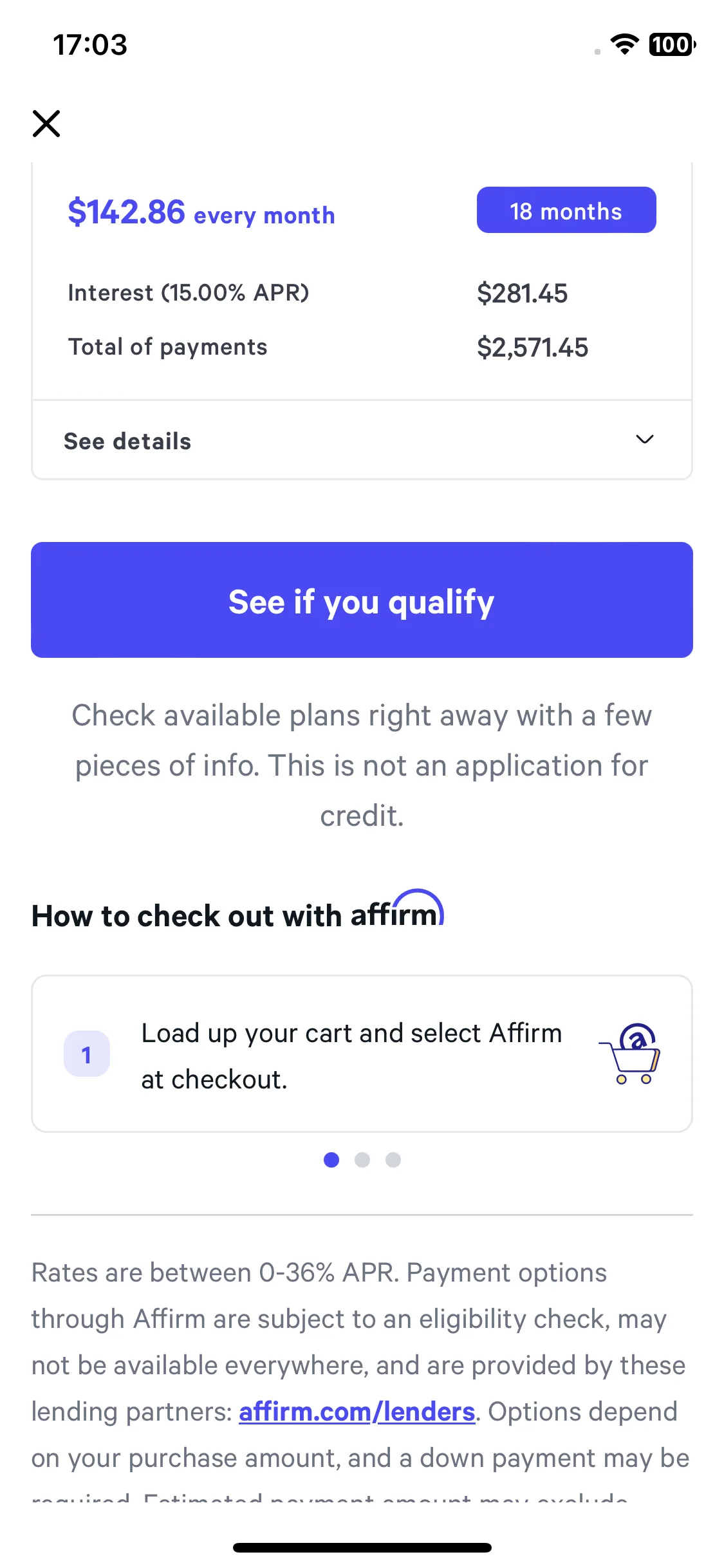Viewport: 724px width, 1568px height.
Task: Click the See details chevron arrow
Action: point(644,440)
